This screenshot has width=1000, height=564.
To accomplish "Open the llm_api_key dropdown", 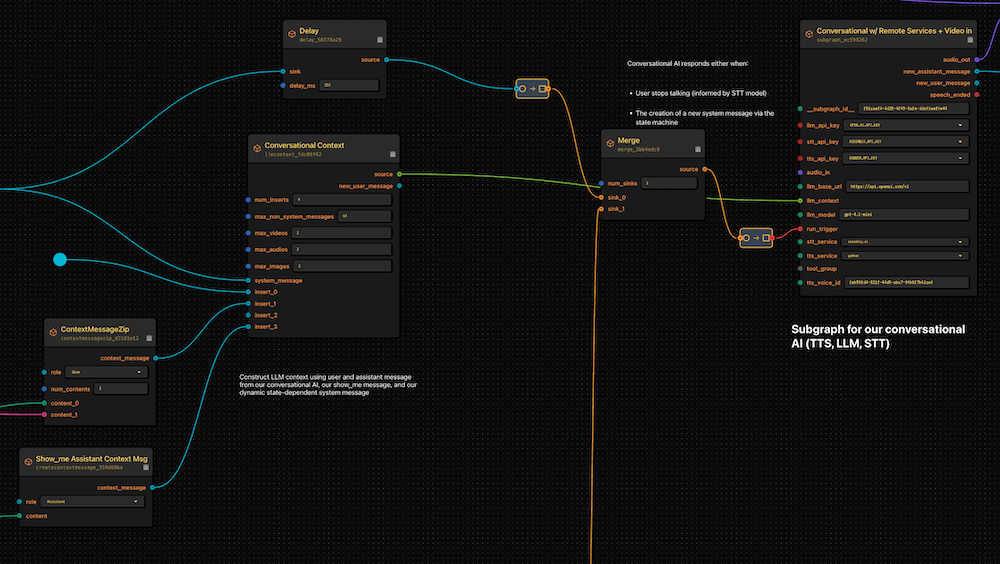I will pyautogui.click(x=906, y=125).
